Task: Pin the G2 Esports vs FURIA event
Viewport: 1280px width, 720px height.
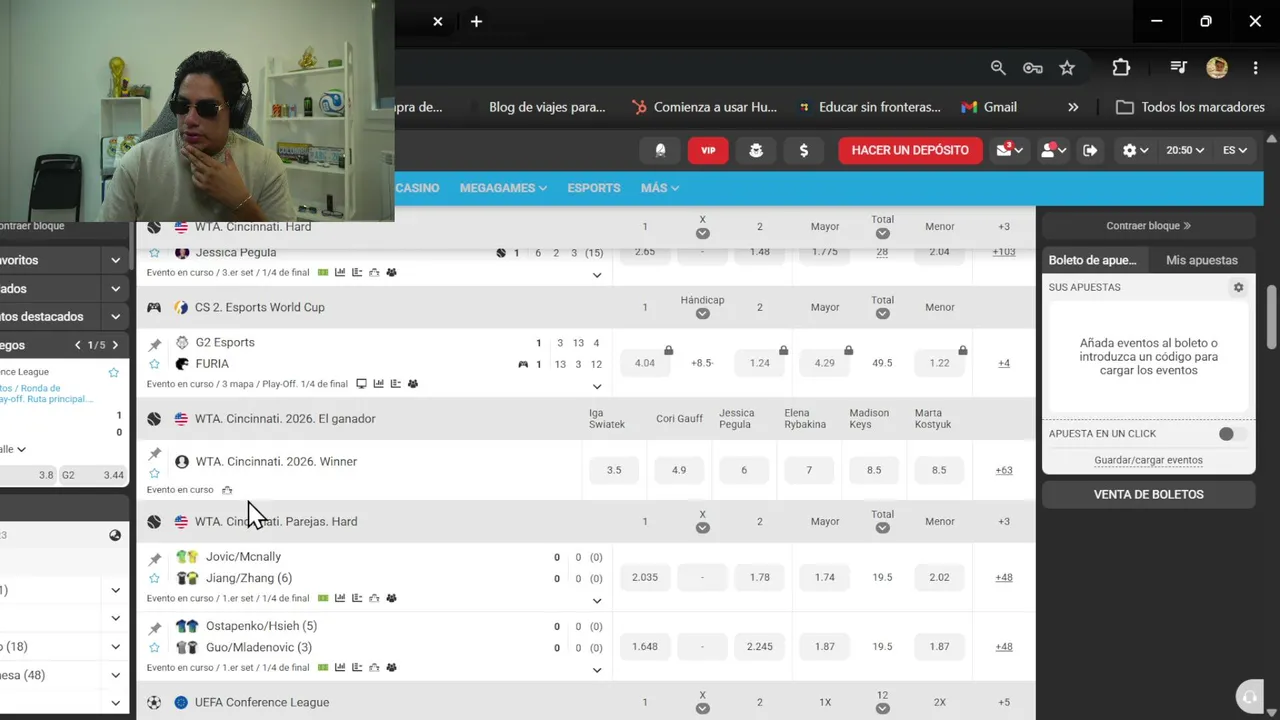Action: click(x=154, y=344)
